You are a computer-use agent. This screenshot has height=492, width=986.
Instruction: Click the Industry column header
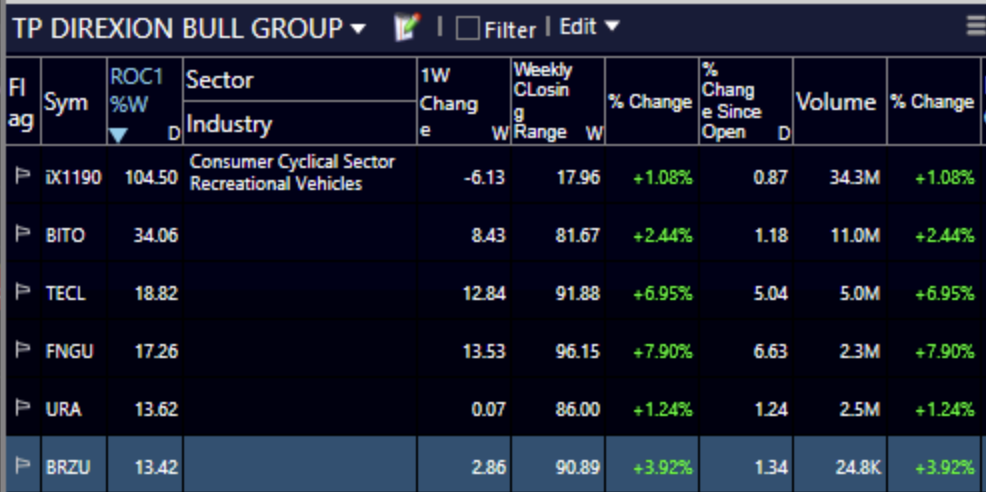pyautogui.click(x=229, y=124)
